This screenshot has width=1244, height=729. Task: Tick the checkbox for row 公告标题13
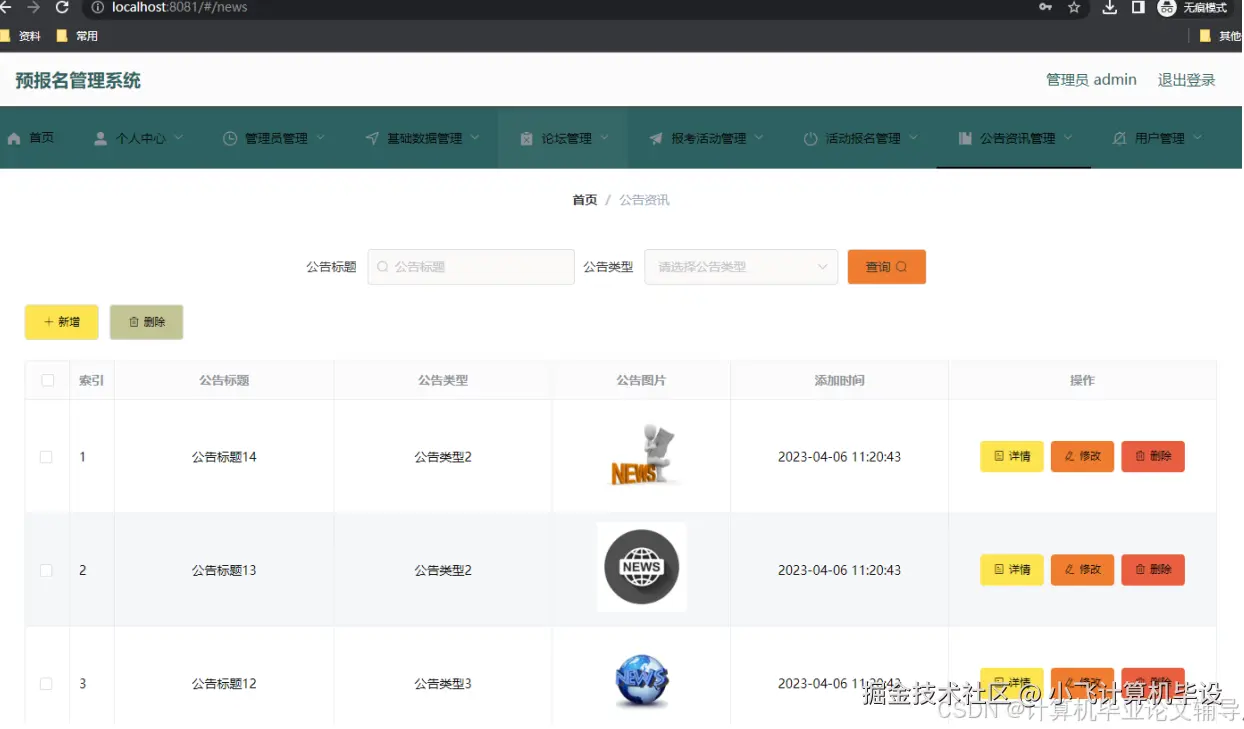point(46,570)
